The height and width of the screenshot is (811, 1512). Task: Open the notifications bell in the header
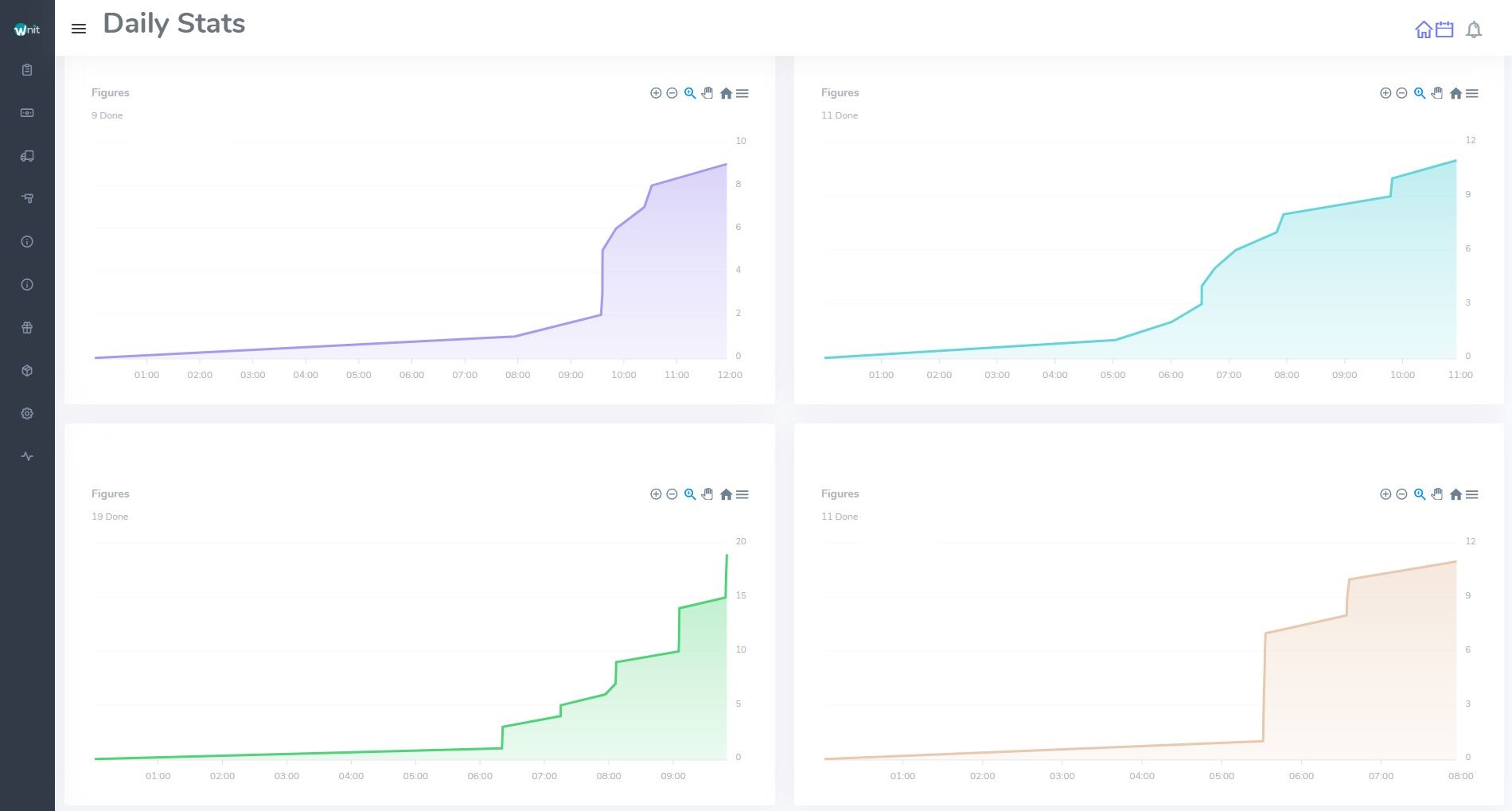coord(1474,29)
